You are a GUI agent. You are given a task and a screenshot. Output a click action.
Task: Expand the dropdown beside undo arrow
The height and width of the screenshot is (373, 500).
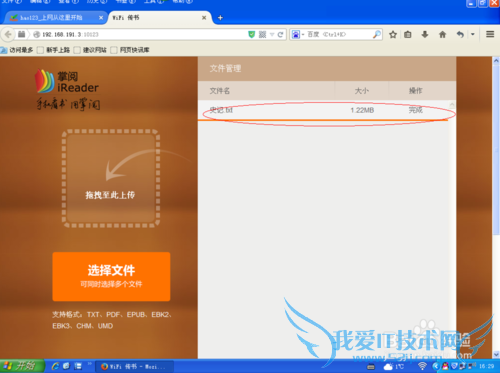coord(473,34)
